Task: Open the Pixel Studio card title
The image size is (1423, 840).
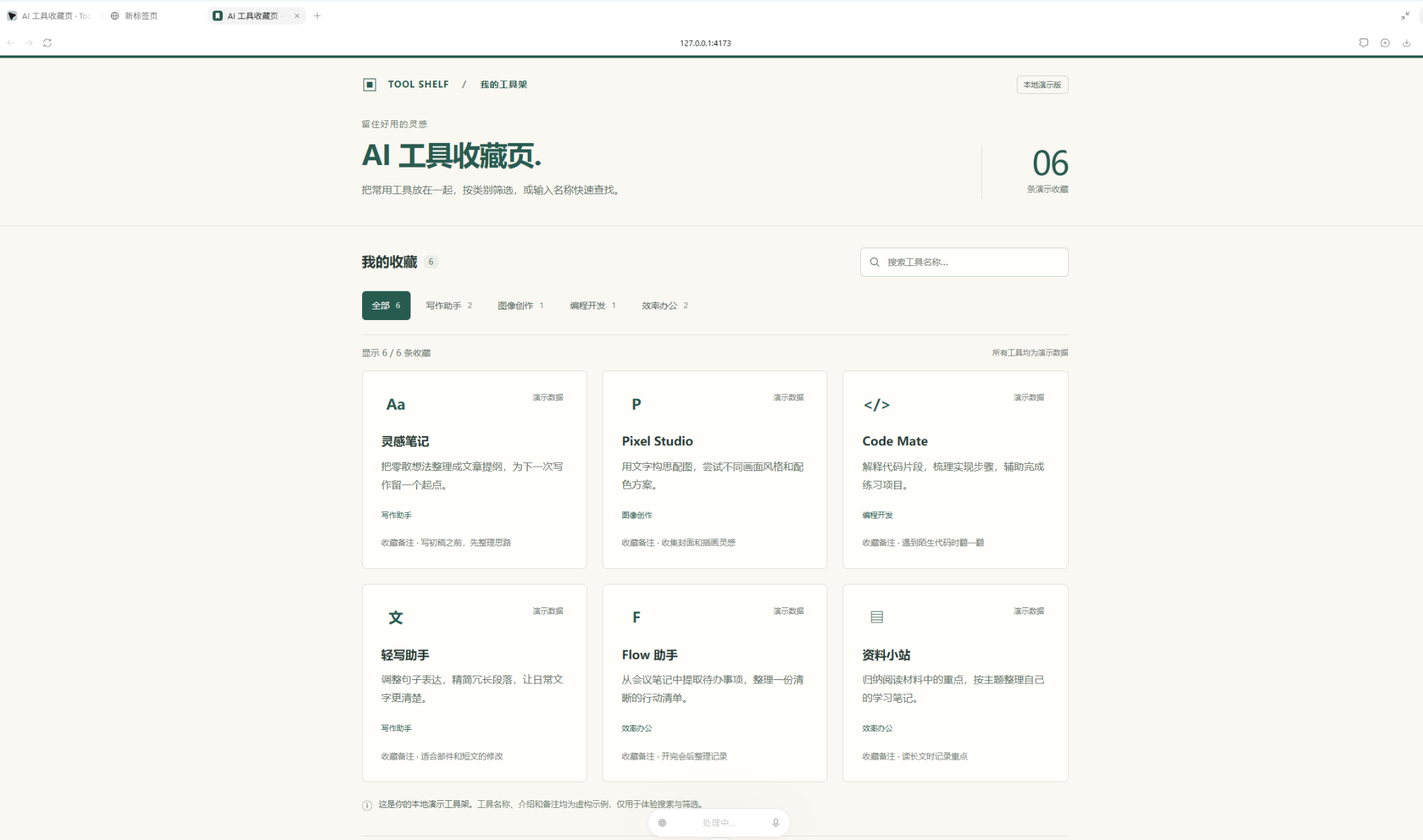Action: pos(657,442)
